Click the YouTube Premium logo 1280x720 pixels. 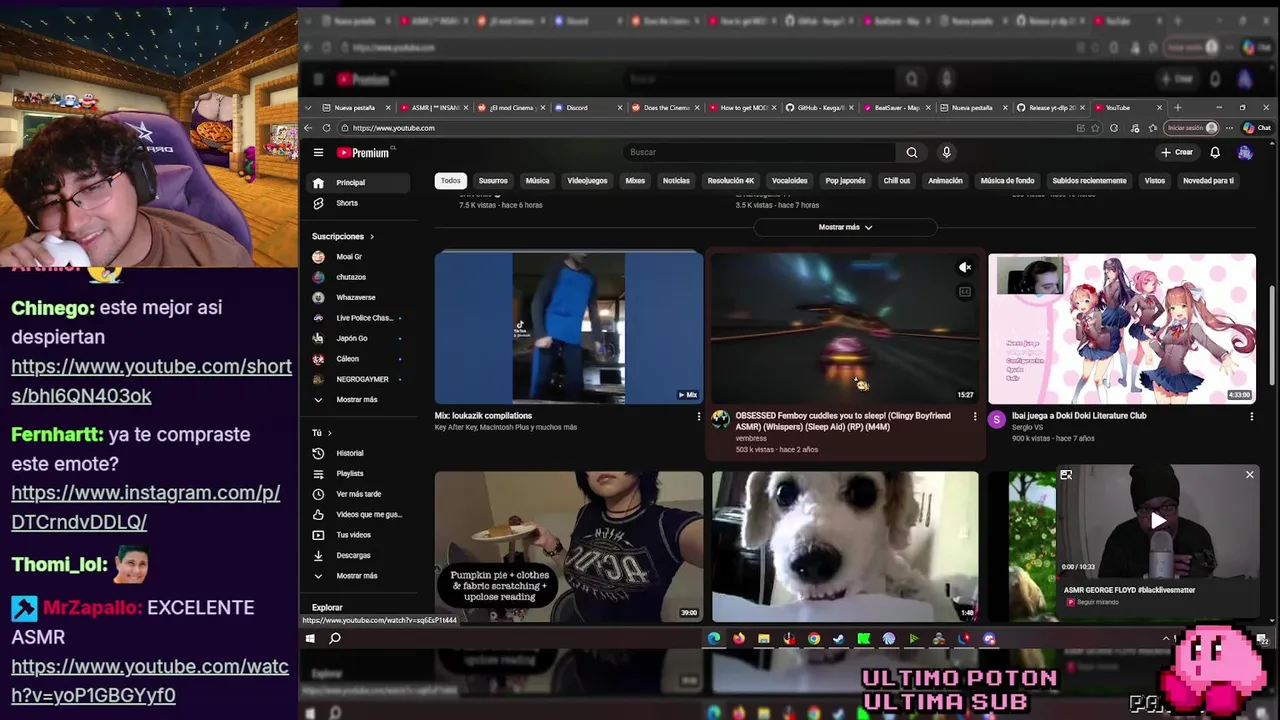[x=362, y=152]
